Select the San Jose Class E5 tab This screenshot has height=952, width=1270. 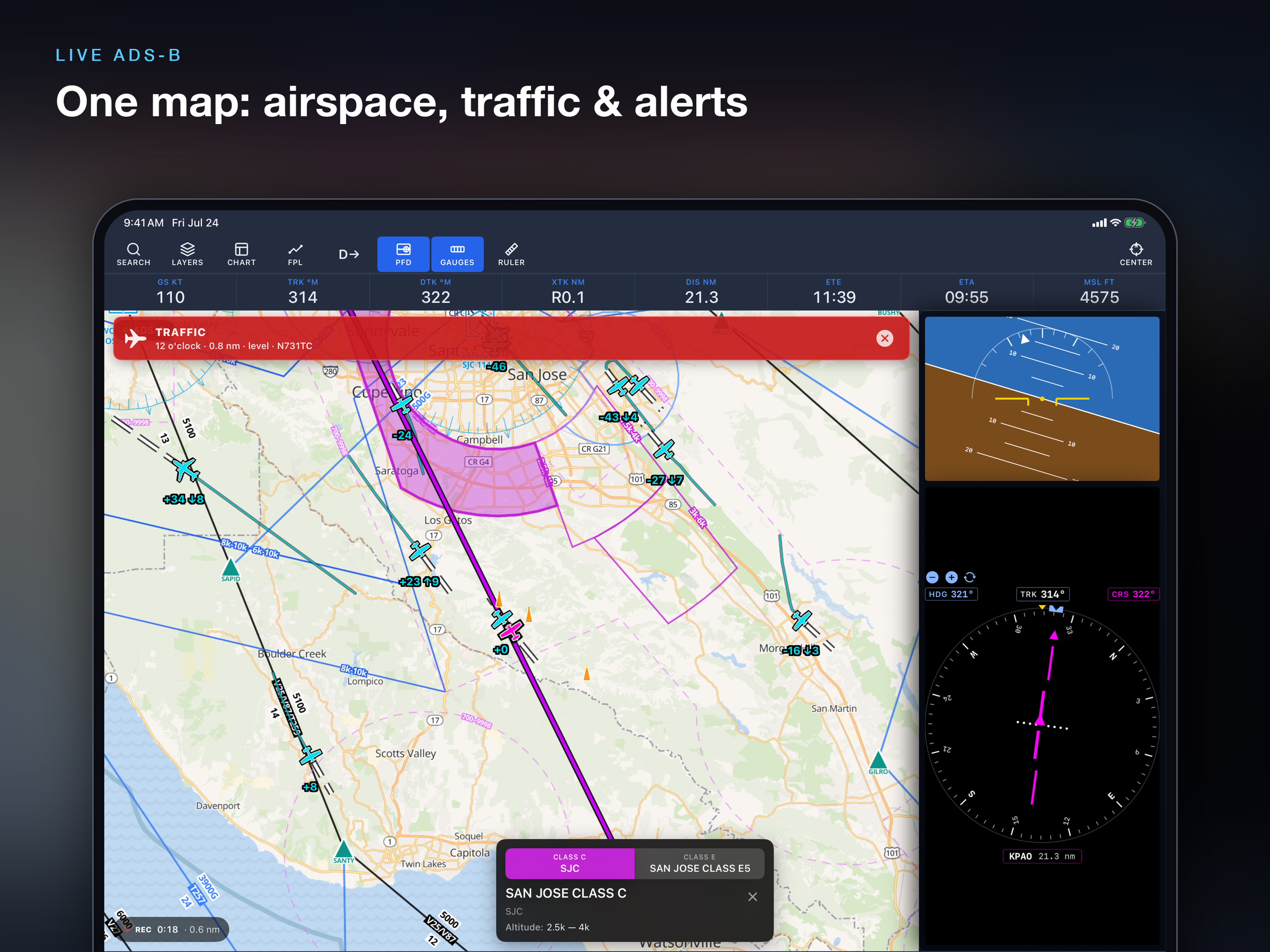click(699, 863)
